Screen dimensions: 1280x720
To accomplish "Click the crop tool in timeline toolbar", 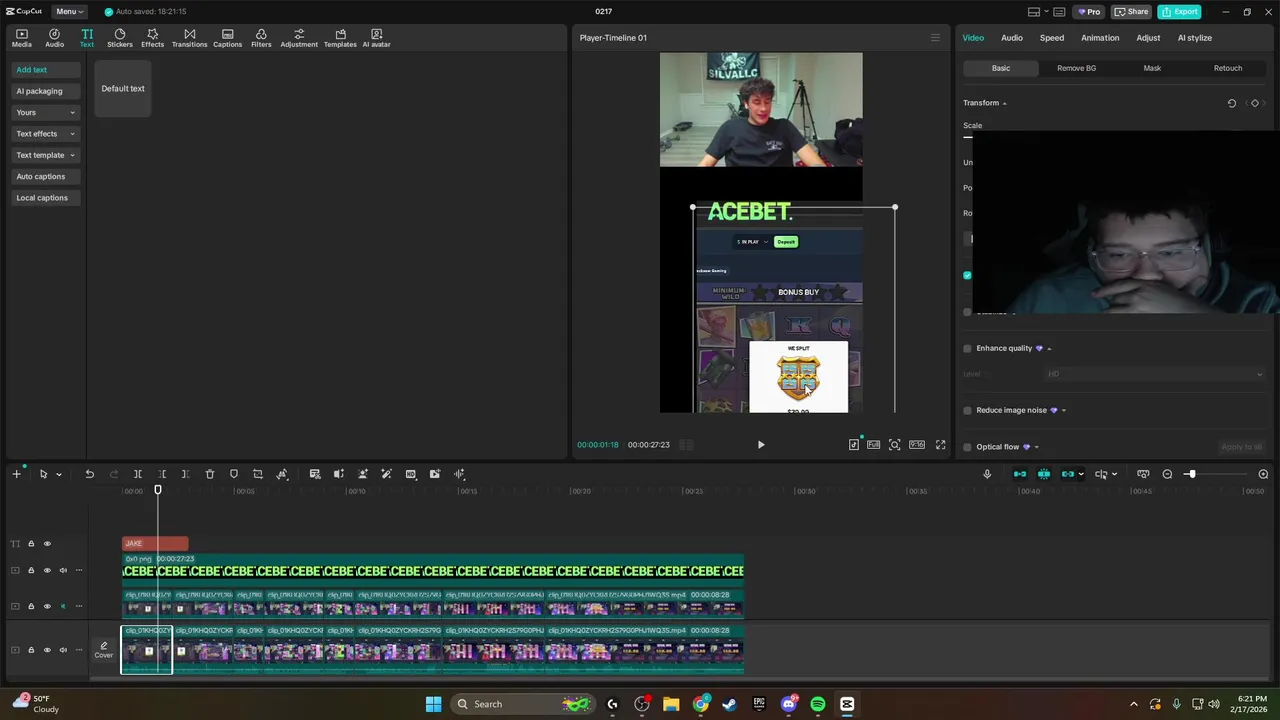I will pyautogui.click(x=258, y=474).
